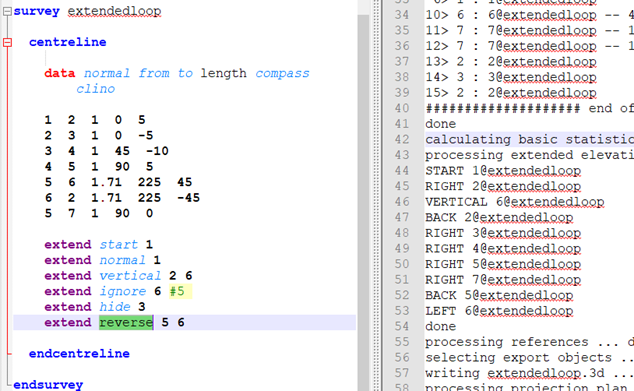Viewport: 634px width, 391px height.
Task: Click log line number 54 done
Action: (x=402, y=326)
